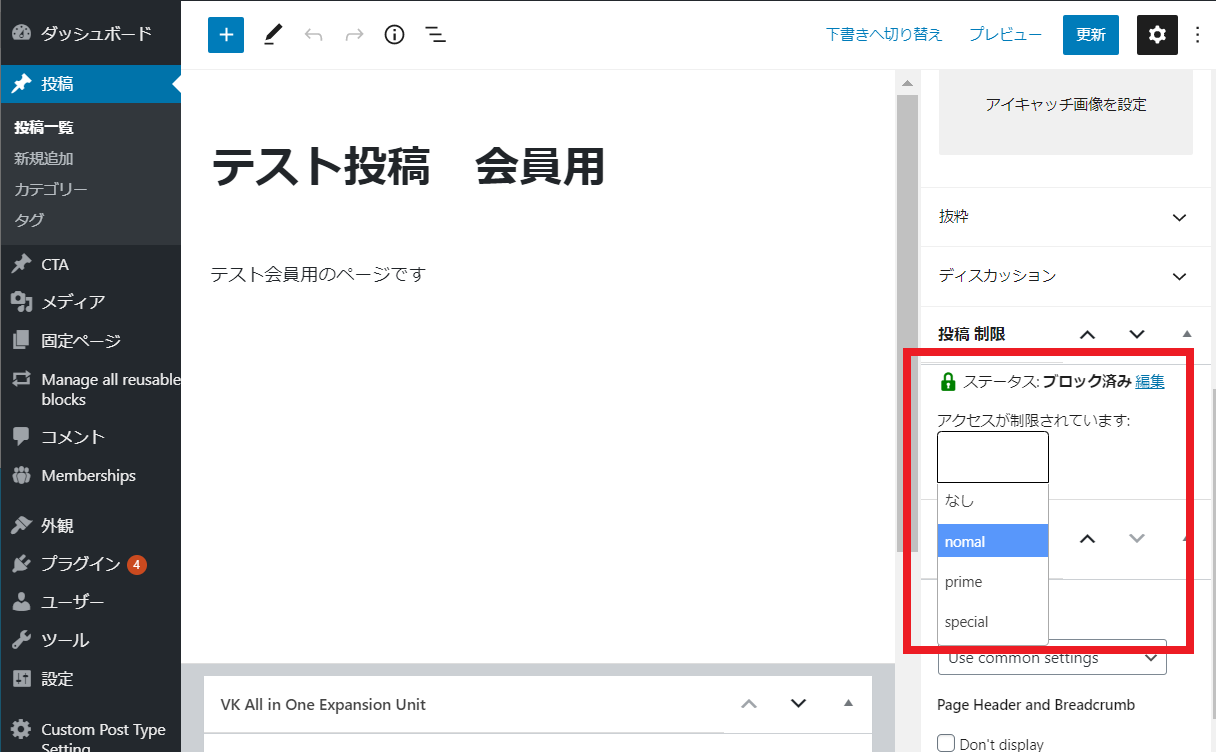Click the post title テスト投稿 会員用
This screenshot has height=752, width=1216.
pyautogui.click(x=408, y=166)
